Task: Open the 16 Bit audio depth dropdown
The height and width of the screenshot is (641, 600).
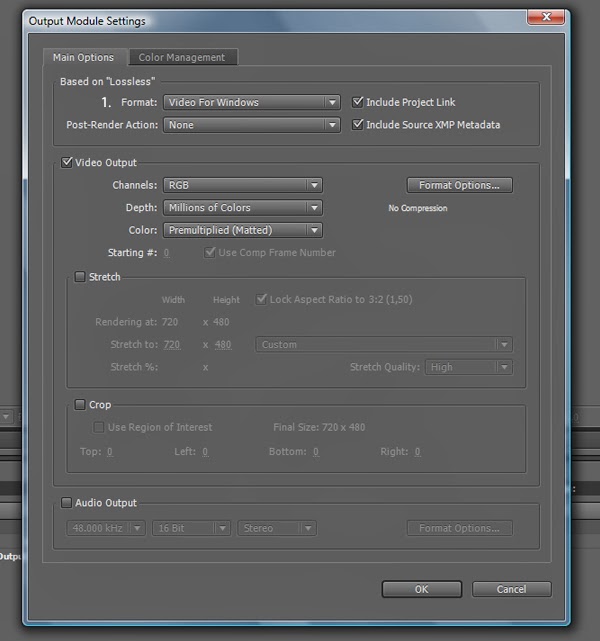Action: point(191,528)
